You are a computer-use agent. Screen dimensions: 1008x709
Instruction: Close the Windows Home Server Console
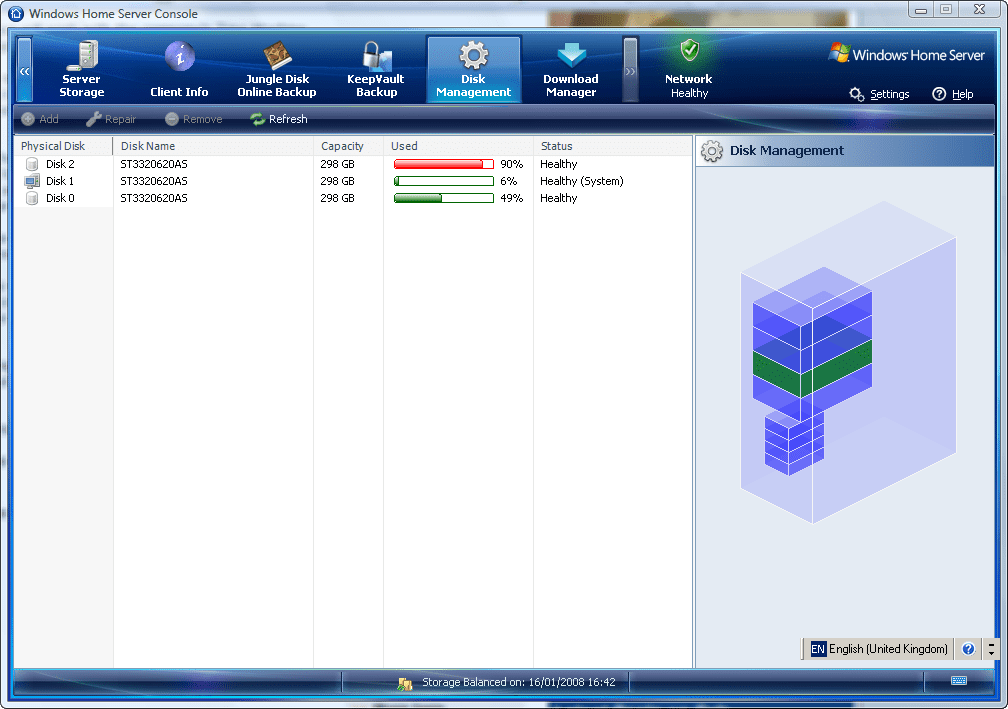pos(980,10)
